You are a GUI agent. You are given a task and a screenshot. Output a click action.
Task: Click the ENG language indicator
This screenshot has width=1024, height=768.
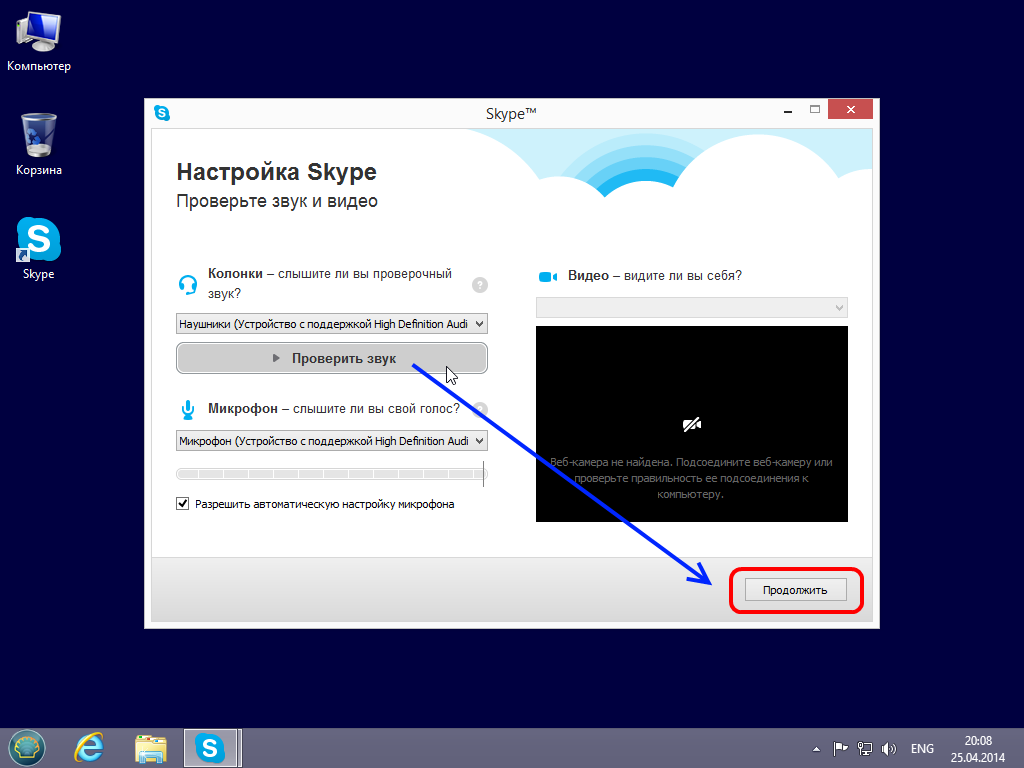[x=922, y=748]
